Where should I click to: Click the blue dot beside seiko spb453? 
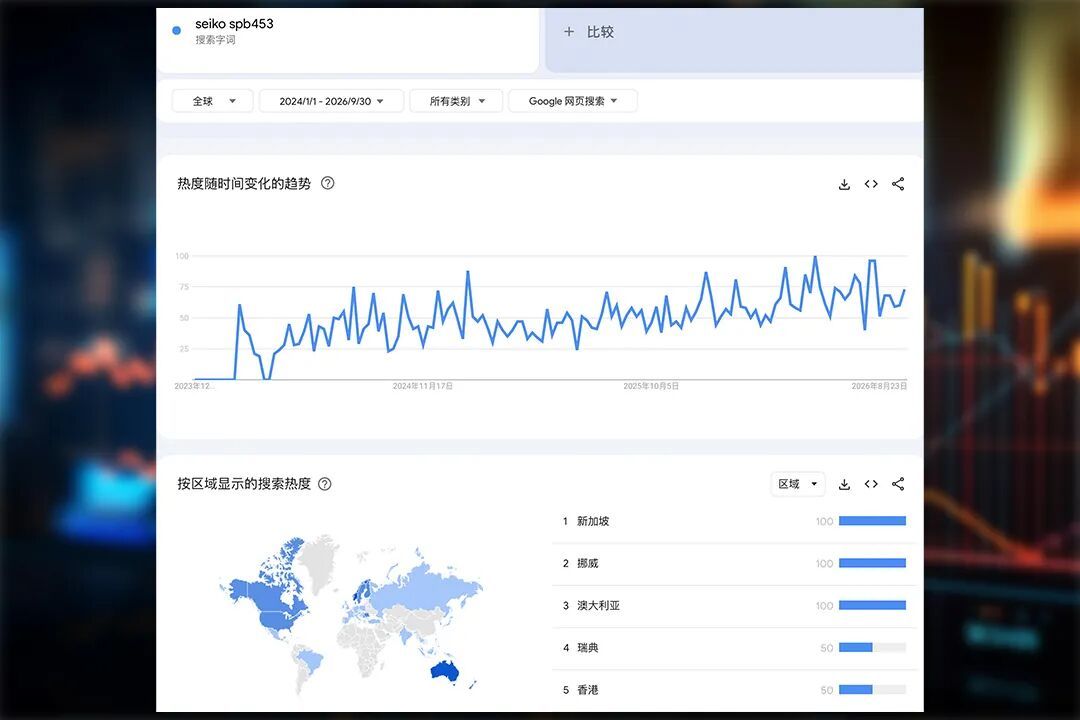[176, 30]
